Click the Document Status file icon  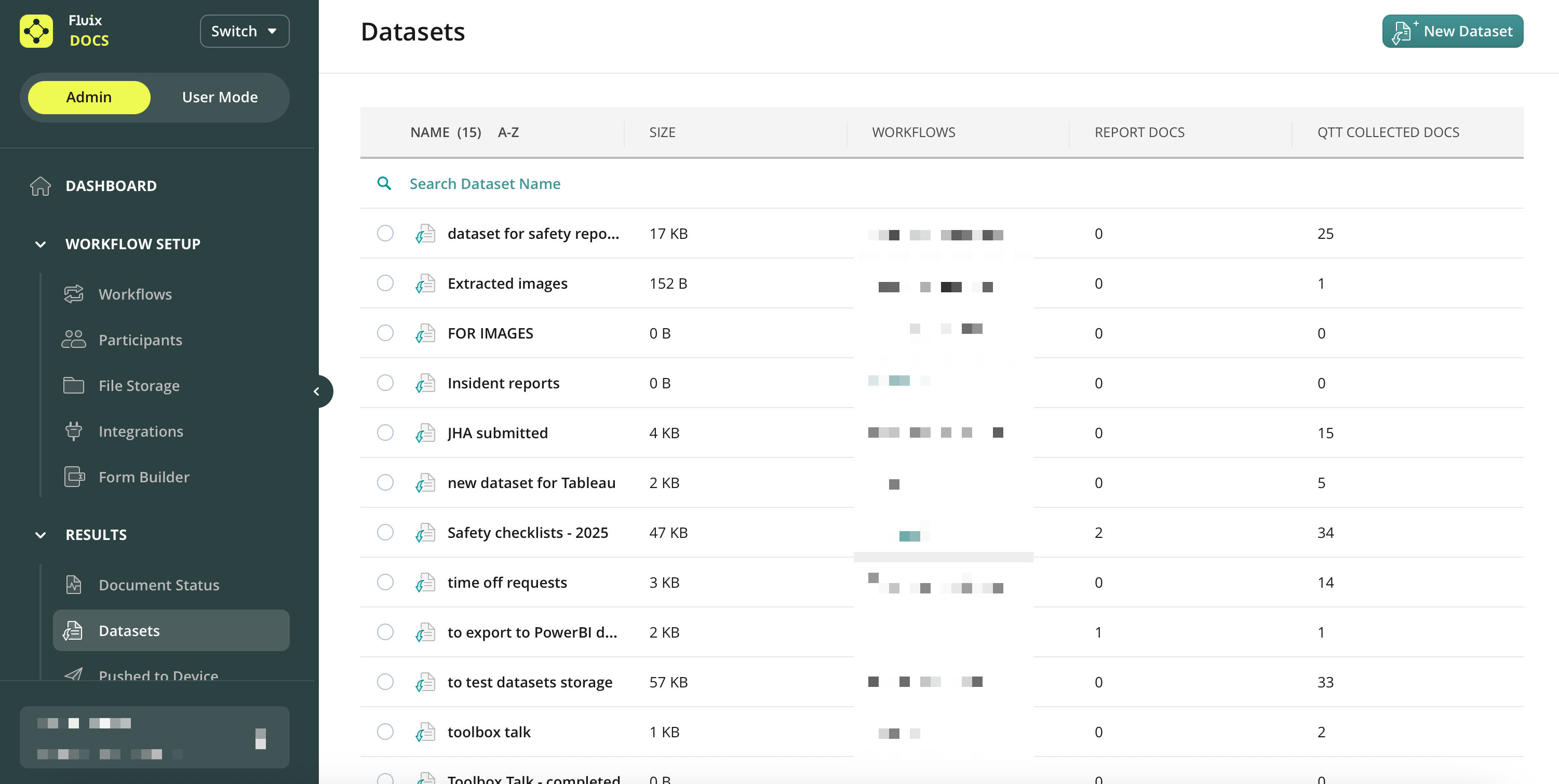tap(74, 585)
